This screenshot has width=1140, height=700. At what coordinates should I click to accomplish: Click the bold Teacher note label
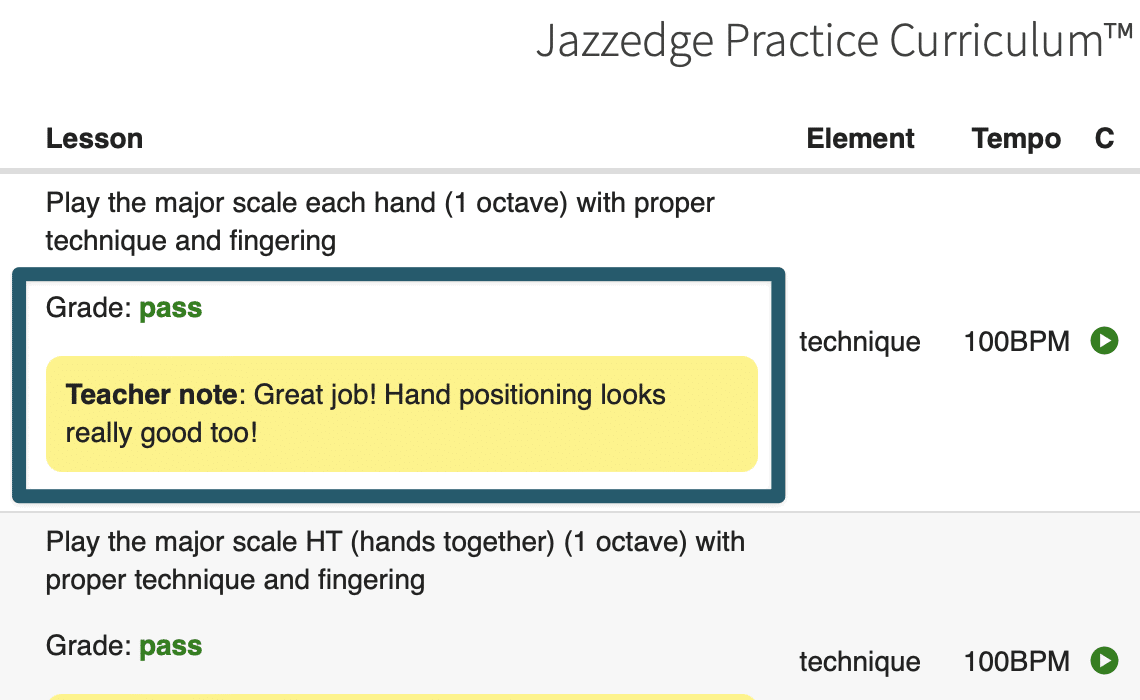pyautogui.click(x=151, y=395)
